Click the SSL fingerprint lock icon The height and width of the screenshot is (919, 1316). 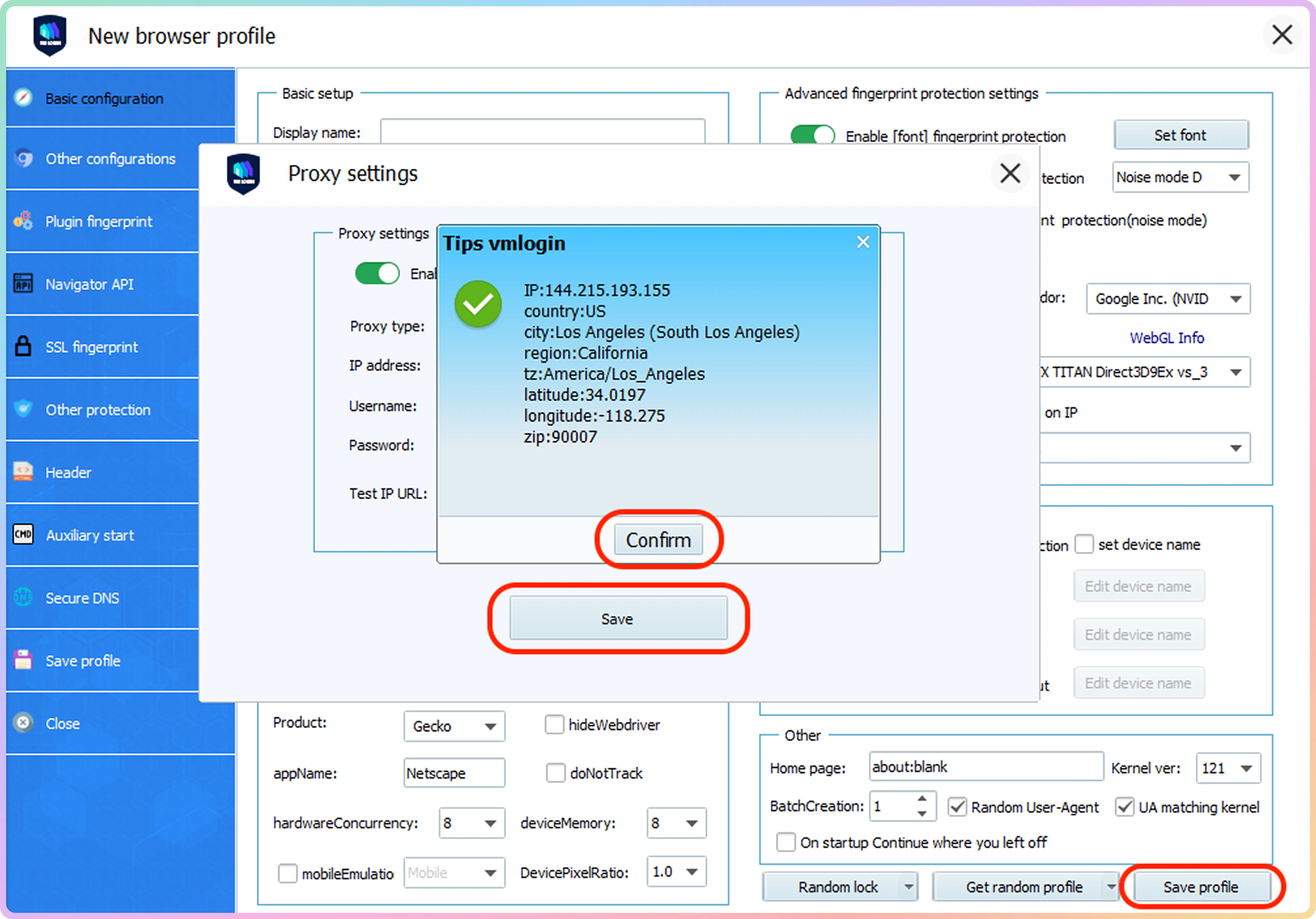23,346
